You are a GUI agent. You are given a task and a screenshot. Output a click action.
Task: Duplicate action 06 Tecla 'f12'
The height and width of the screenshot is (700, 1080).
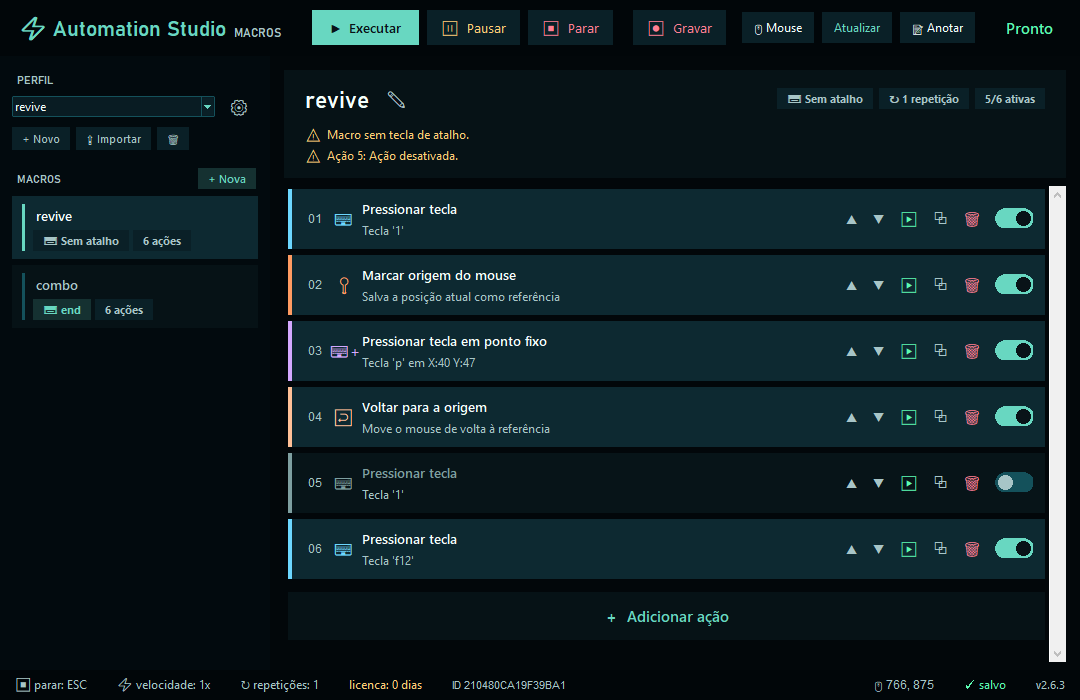[940, 549]
